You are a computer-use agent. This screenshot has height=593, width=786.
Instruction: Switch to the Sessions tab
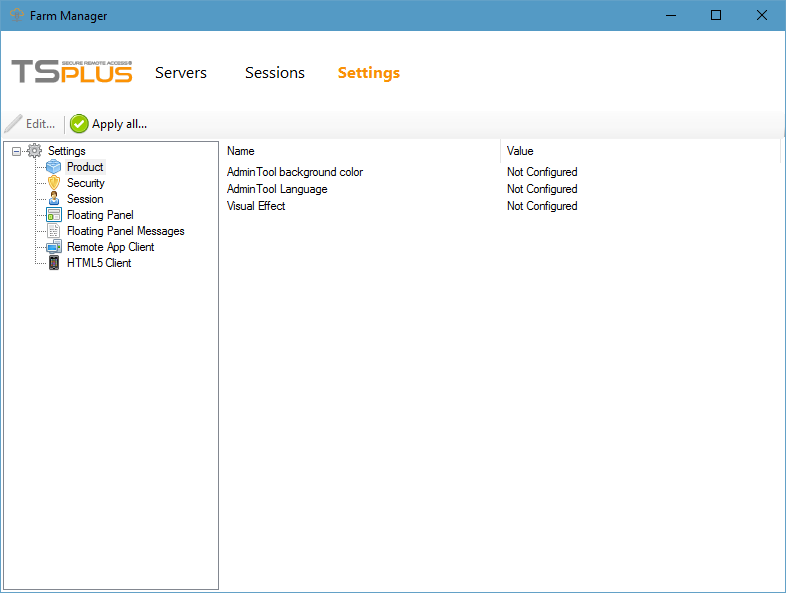[x=275, y=73]
